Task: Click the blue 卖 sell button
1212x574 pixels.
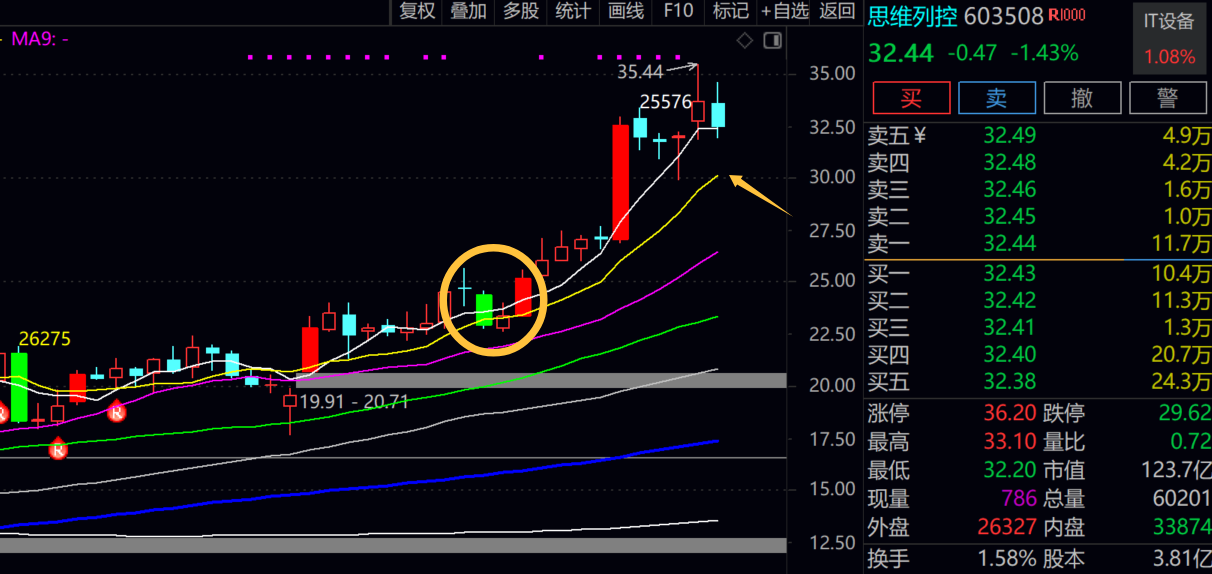Action: pos(996,98)
